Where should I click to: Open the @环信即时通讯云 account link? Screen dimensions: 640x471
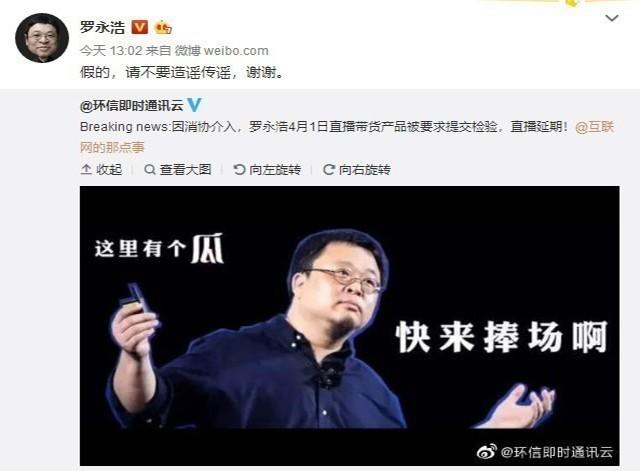(132, 106)
